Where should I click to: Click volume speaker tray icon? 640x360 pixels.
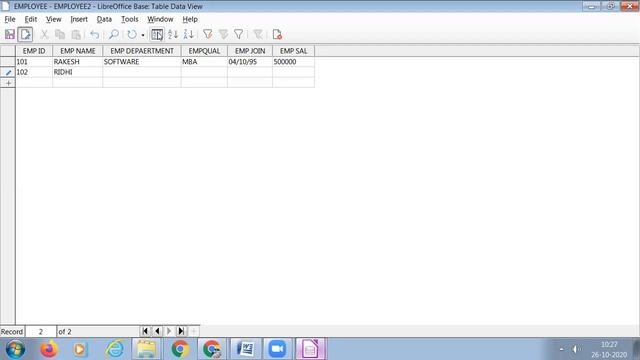click(x=576, y=349)
